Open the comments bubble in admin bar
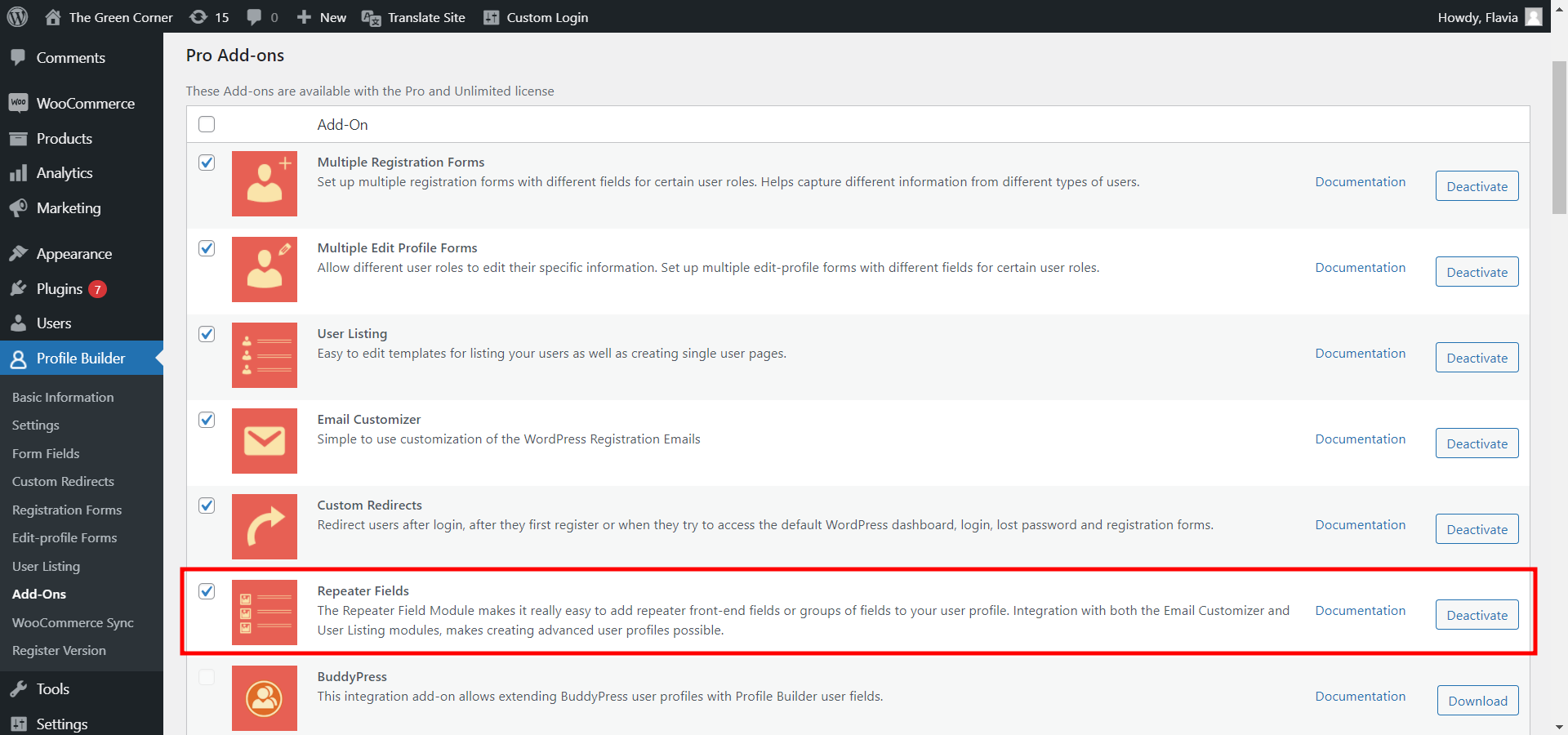This screenshot has height=735, width=1568. (254, 17)
